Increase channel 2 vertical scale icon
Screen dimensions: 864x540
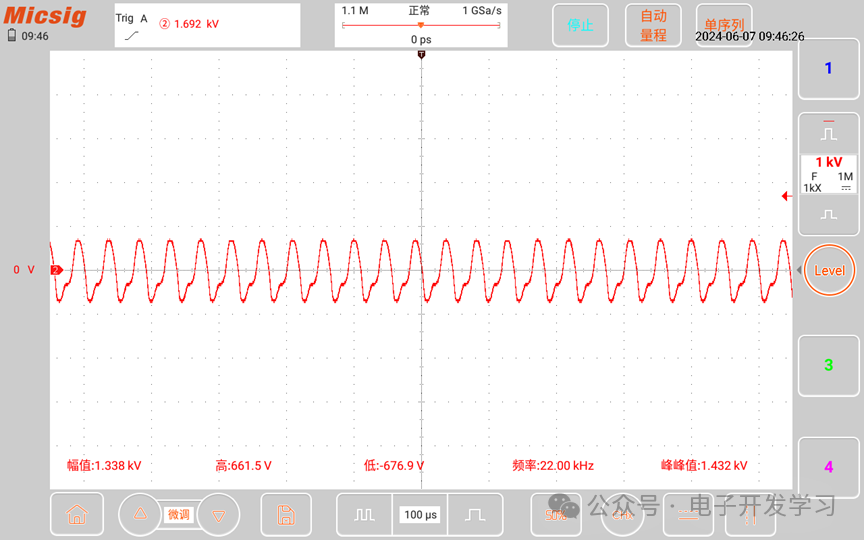click(x=828, y=131)
